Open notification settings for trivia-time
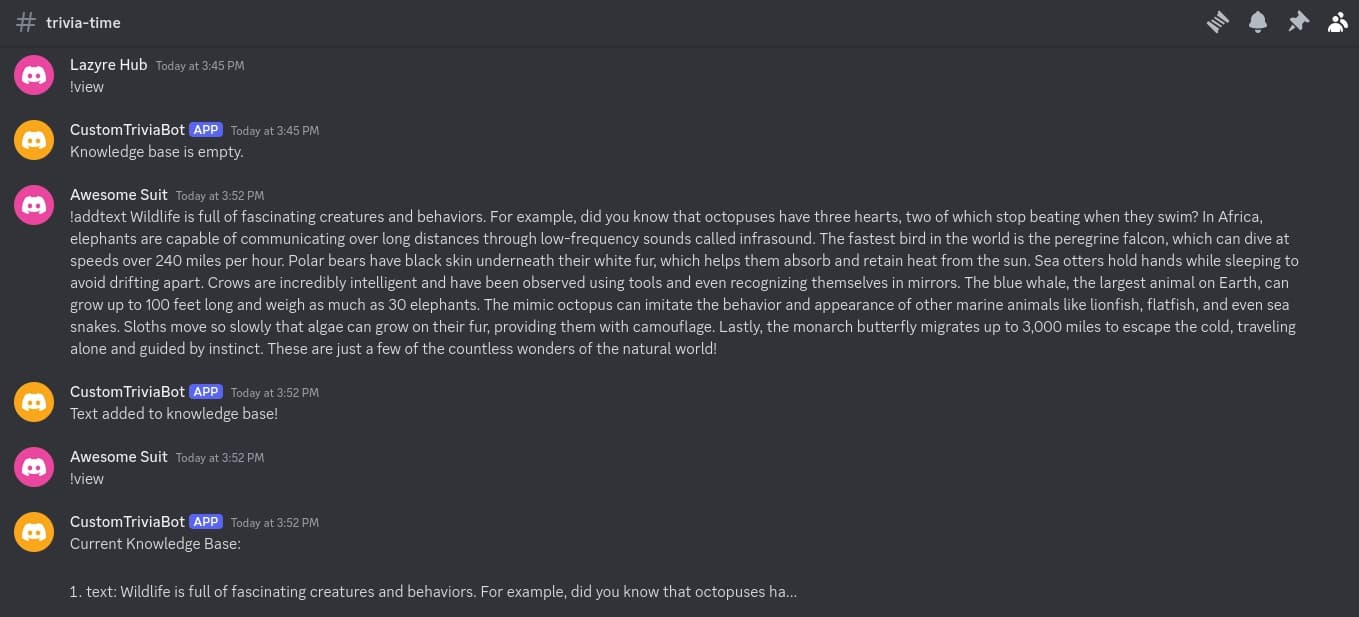The width and height of the screenshot is (1359, 617). tap(1257, 21)
